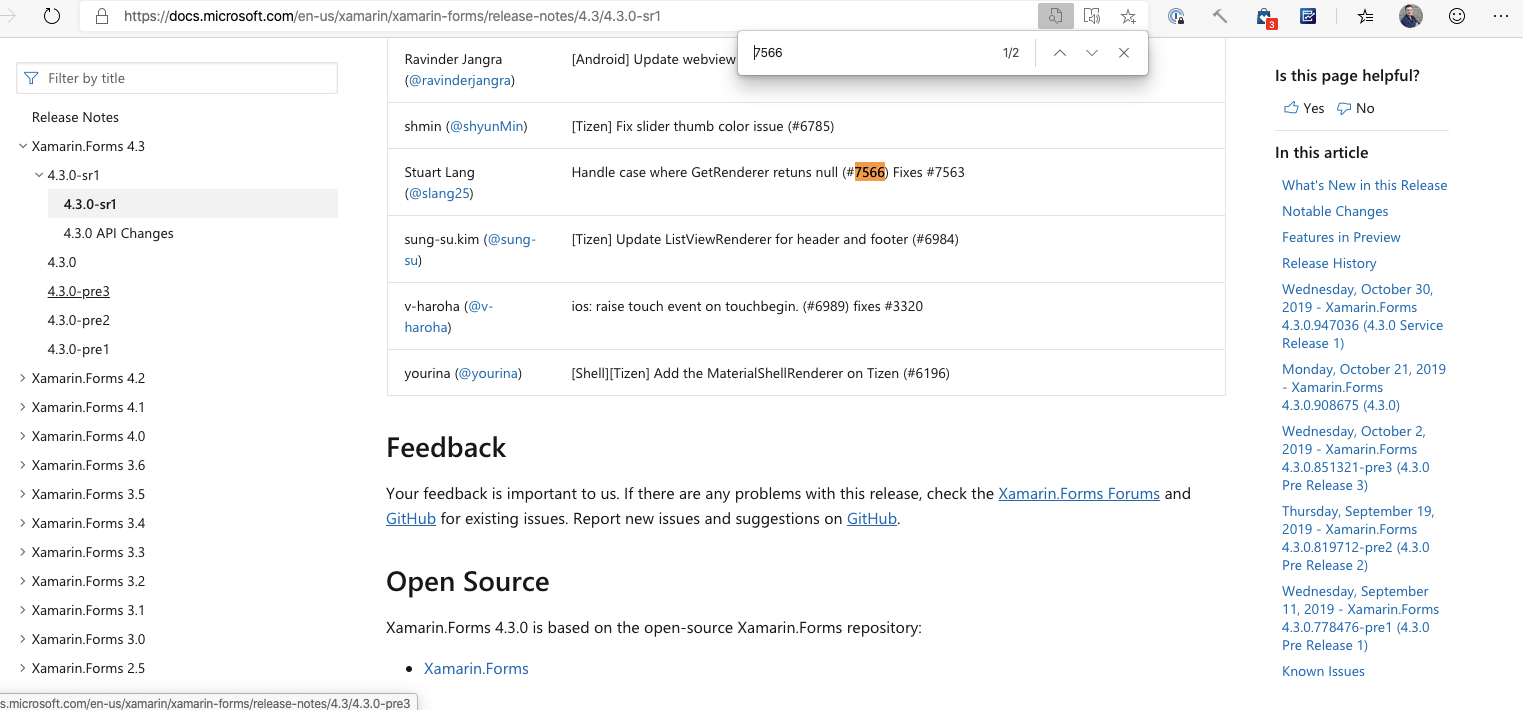Jump to What's New in this Release
Viewport: 1523px width, 710px height.
tap(1364, 185)
